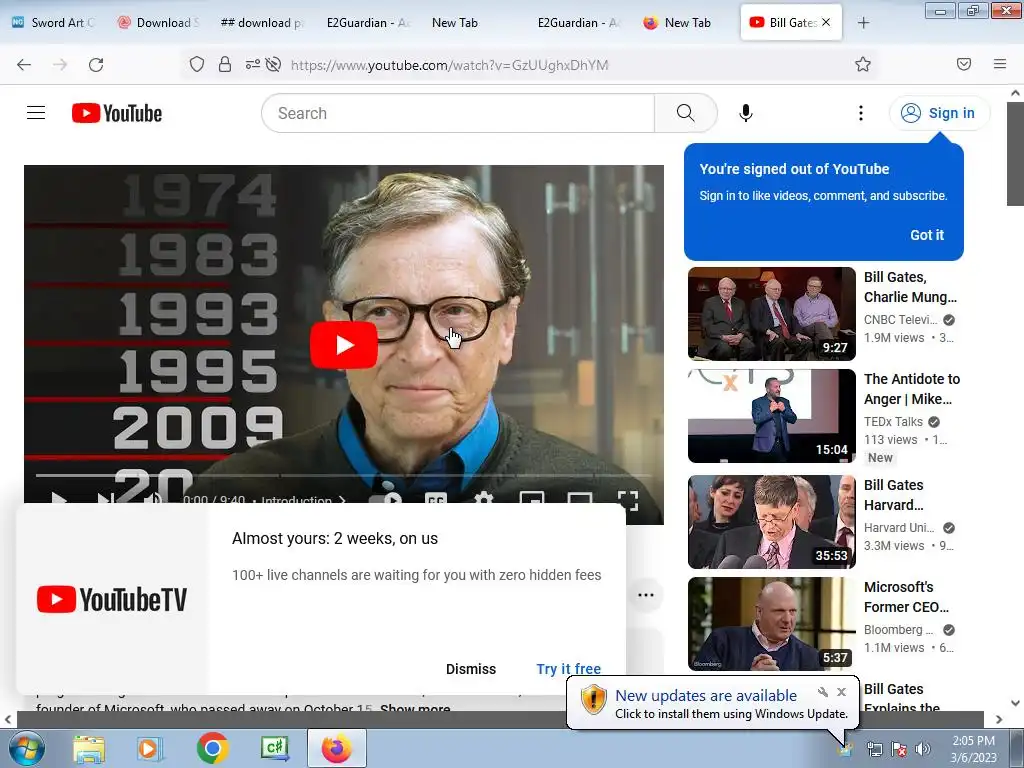The height and width of the screenshot is (768, 1024).
Task: Focus the YouTube search field
Action: (458, 113)
